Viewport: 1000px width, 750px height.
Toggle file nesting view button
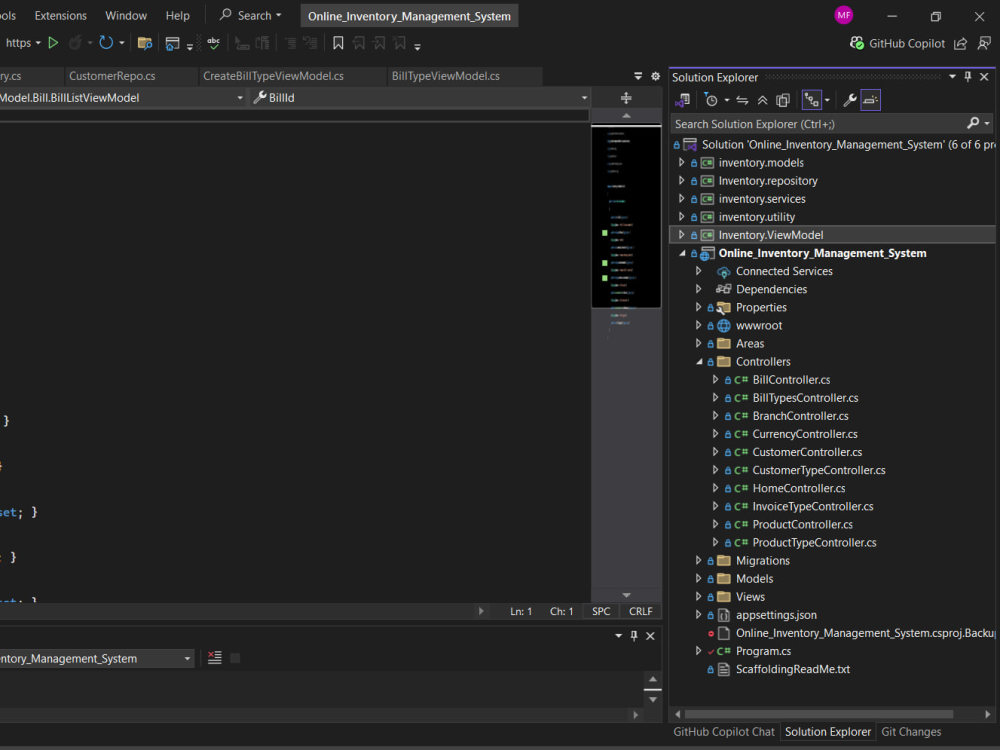tap(811, 100)
